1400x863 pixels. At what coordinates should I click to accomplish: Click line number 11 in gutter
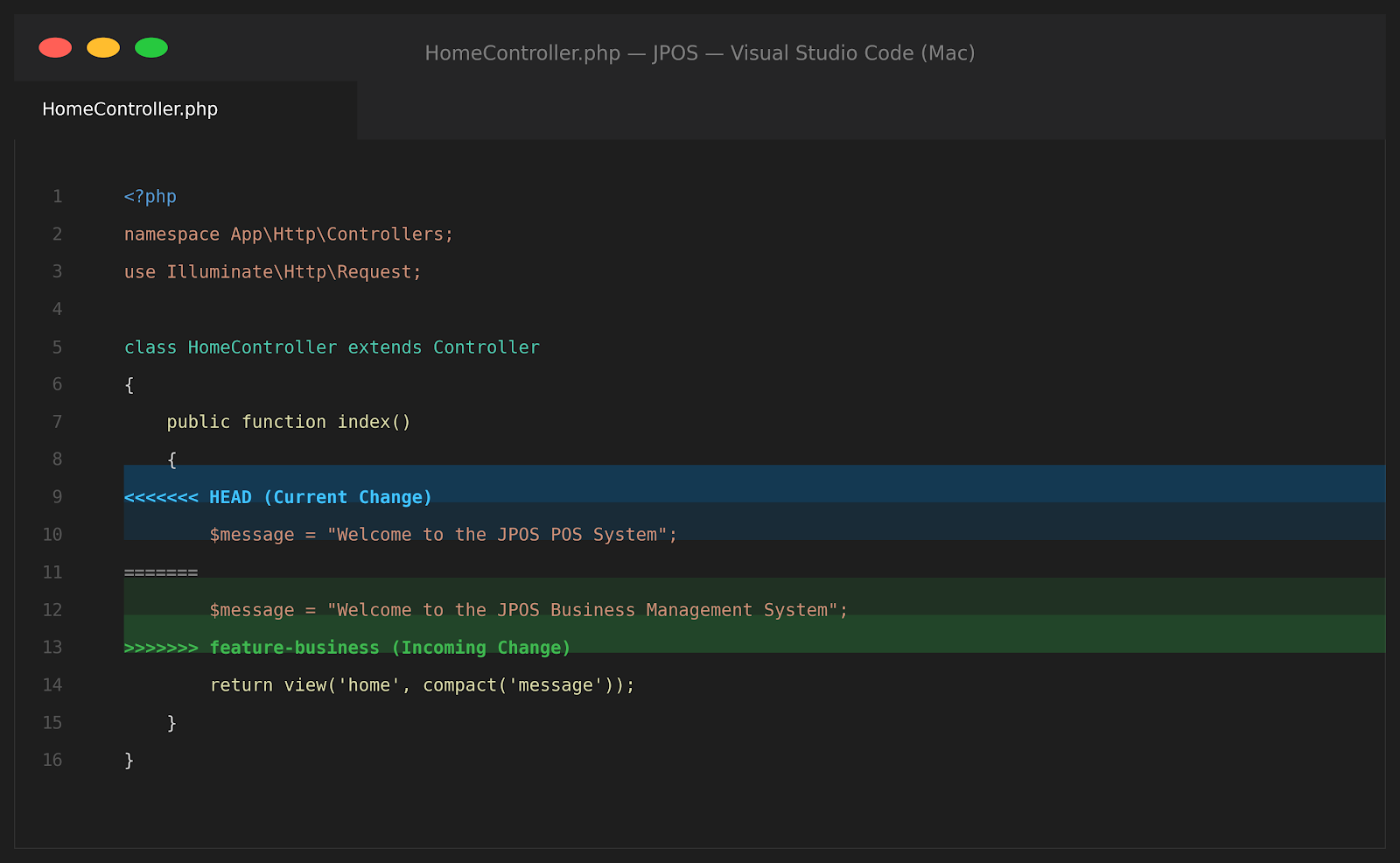coord(52,572)
